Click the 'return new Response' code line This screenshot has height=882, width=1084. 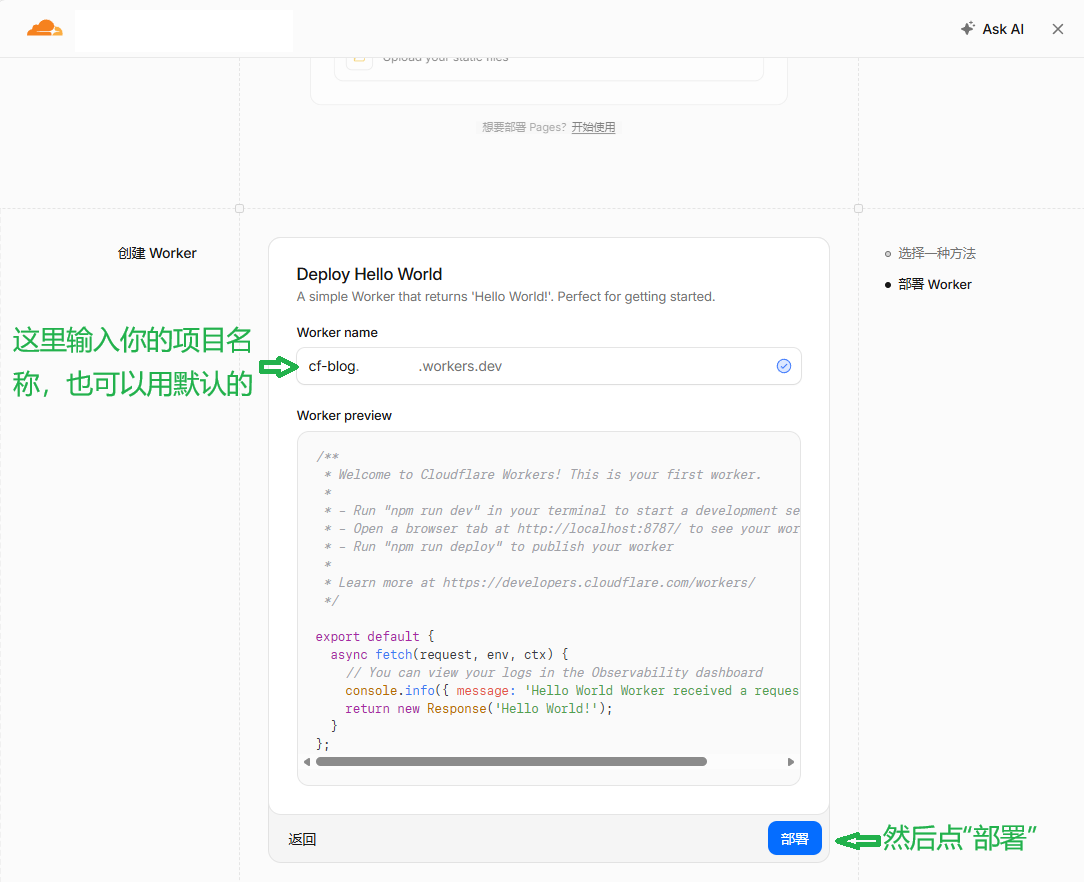(x=478, y=709)
